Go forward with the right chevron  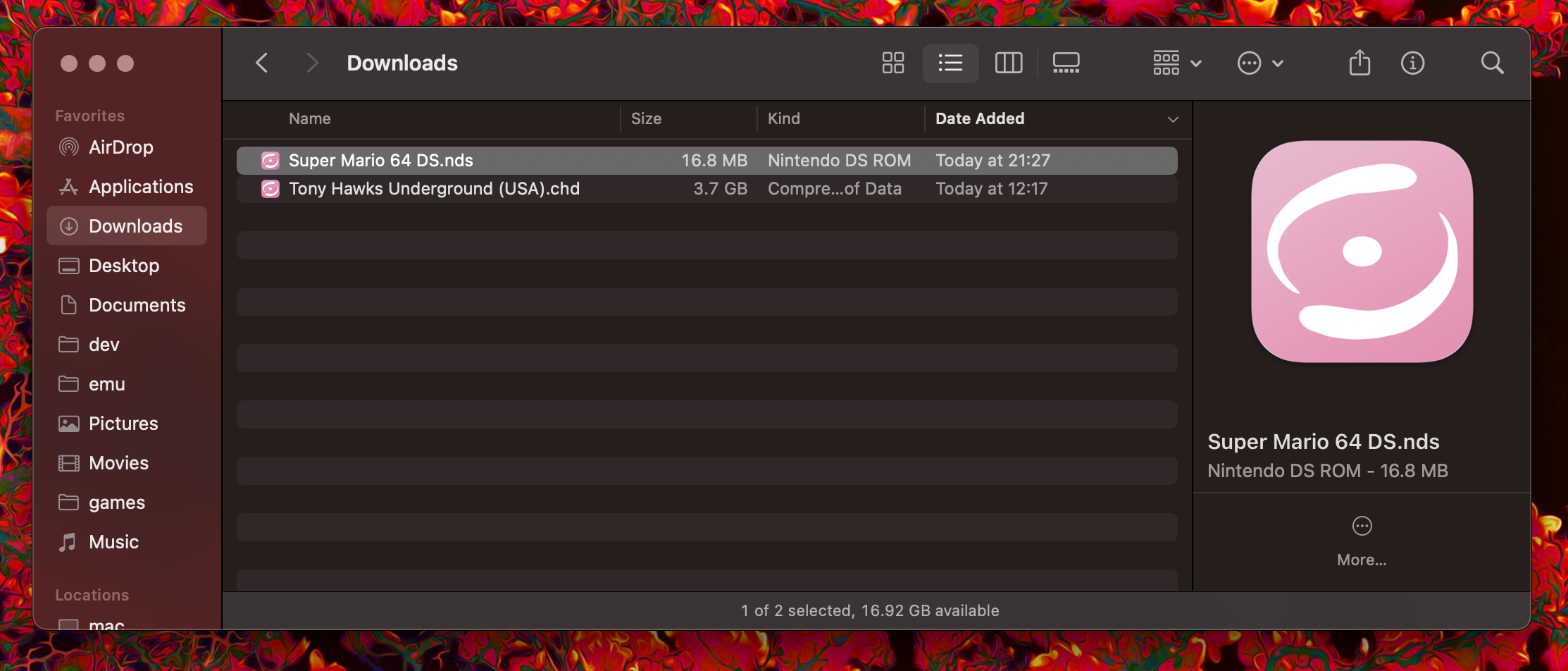coord(312,63)
